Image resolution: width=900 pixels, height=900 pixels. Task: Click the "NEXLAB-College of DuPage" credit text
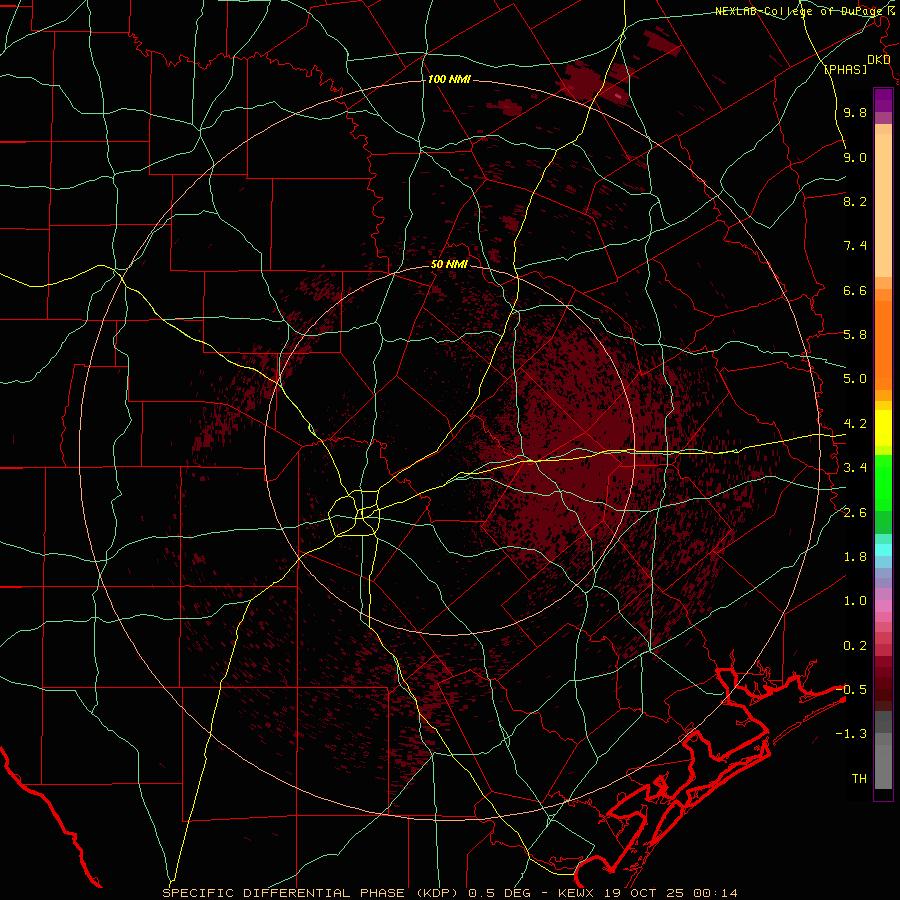797,11
